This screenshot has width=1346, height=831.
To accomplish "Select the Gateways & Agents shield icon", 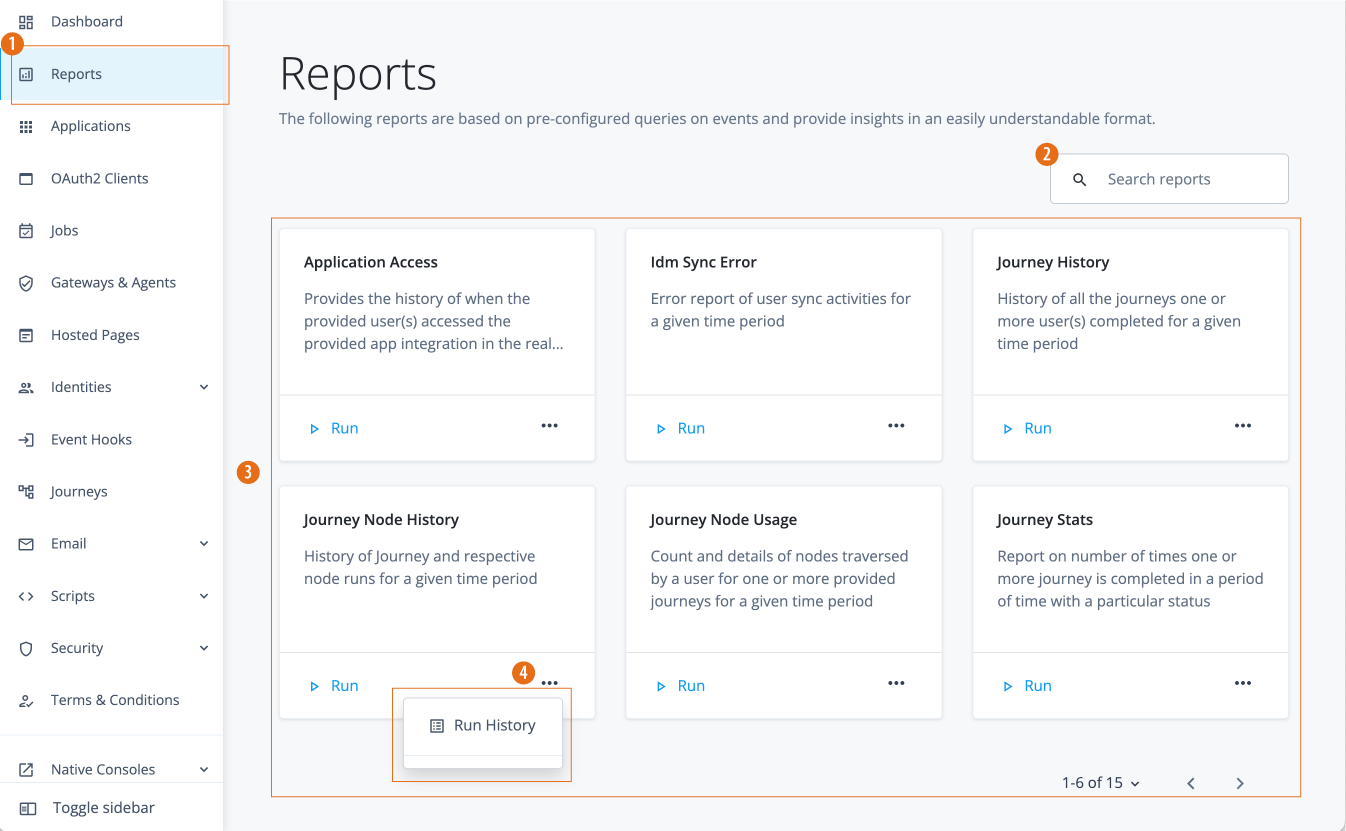I will 26,282.
